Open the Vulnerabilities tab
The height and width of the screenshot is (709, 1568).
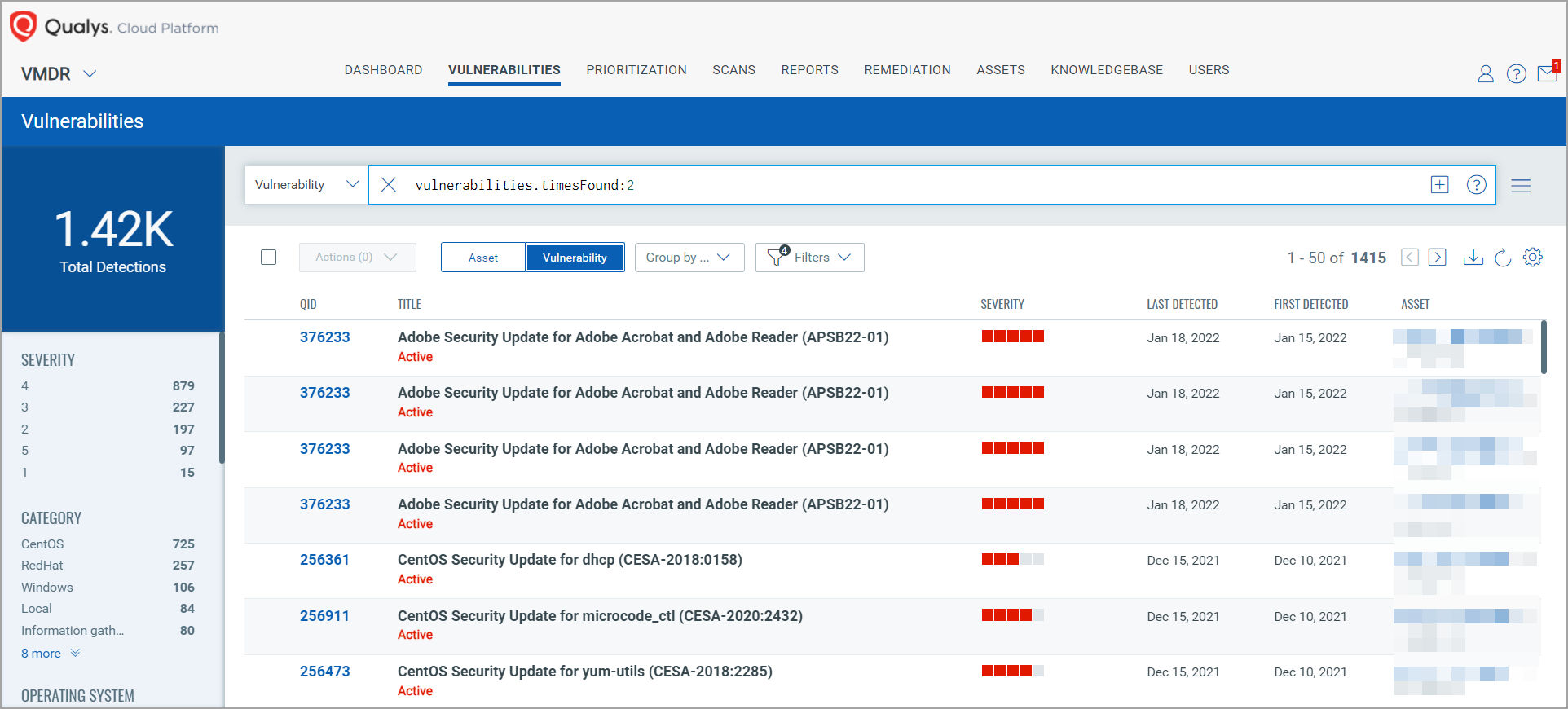click(x=504, y=70)
